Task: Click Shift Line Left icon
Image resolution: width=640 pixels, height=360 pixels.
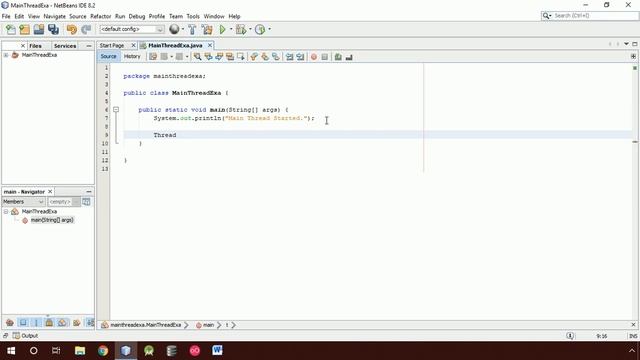Action: coord(289,57)
